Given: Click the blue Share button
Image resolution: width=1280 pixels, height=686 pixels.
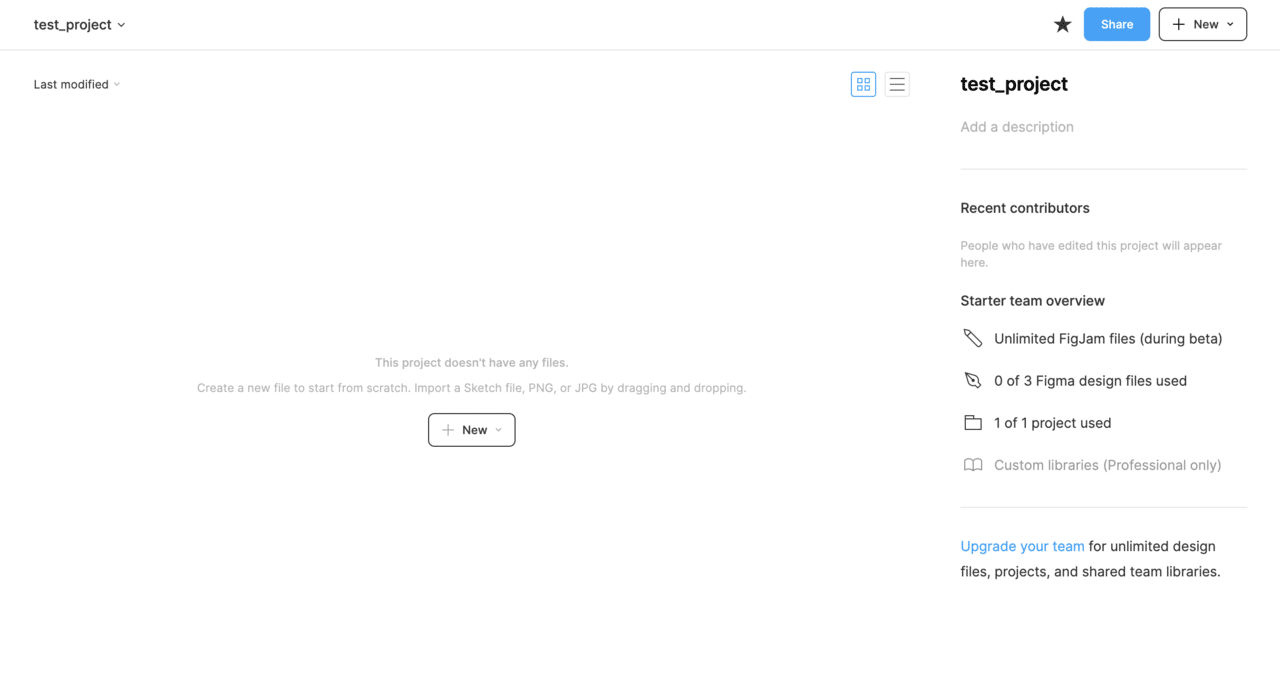Looking at the screenshot, I should [1116, 25].
